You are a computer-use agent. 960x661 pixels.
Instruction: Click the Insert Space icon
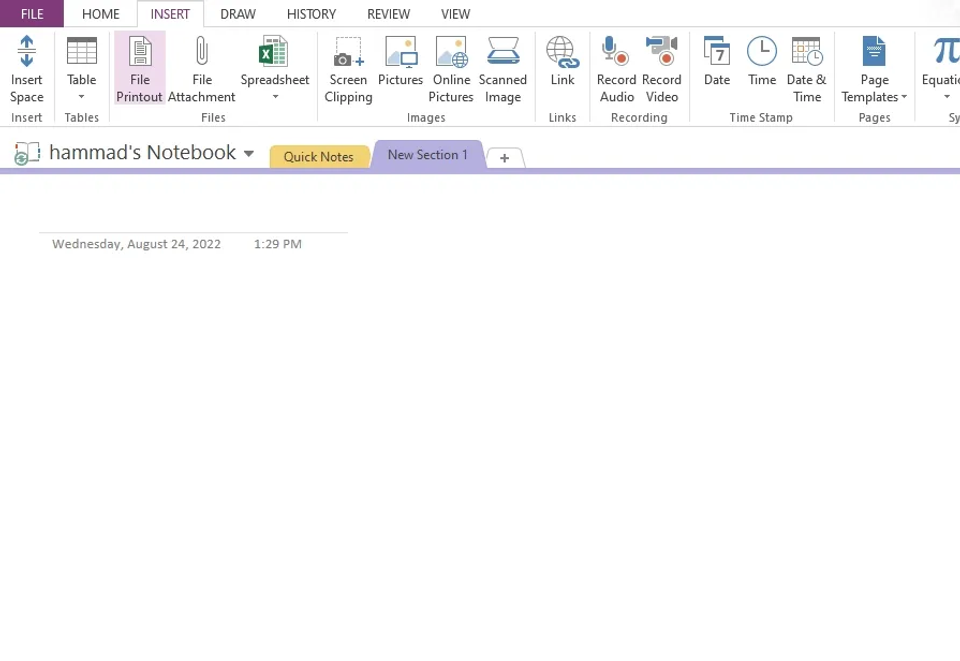coord(27,52)
